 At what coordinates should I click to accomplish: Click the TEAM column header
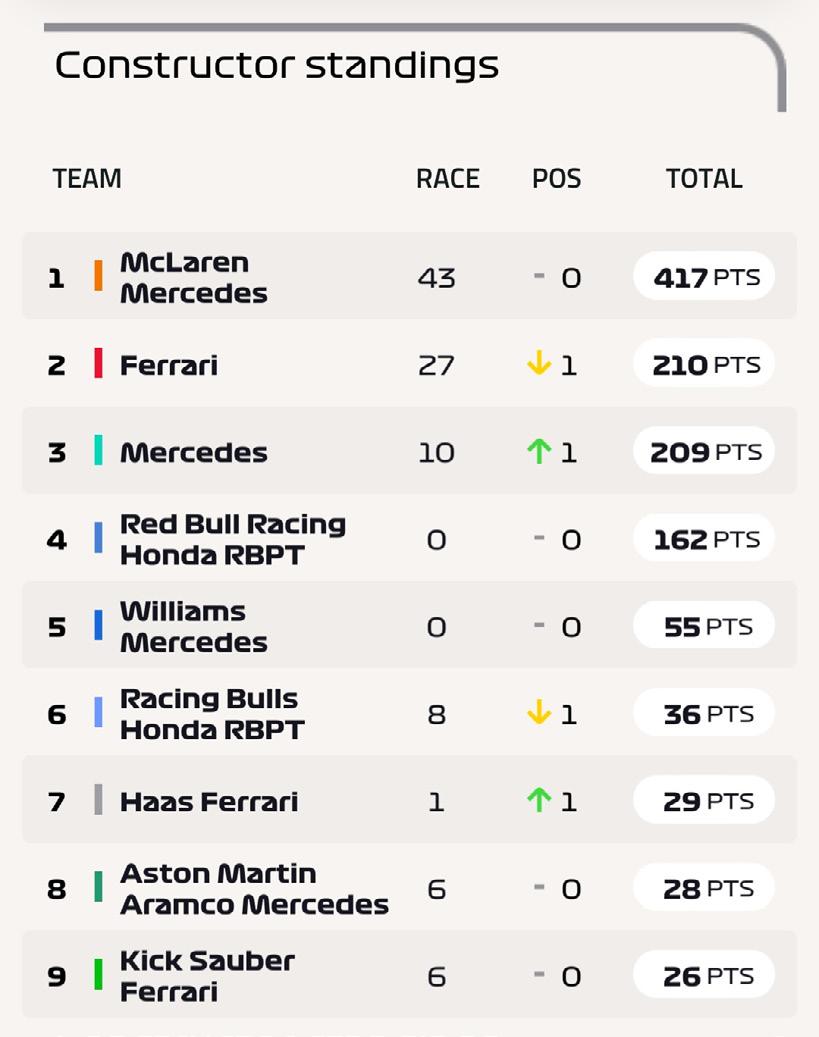click(x=87, y=179)
